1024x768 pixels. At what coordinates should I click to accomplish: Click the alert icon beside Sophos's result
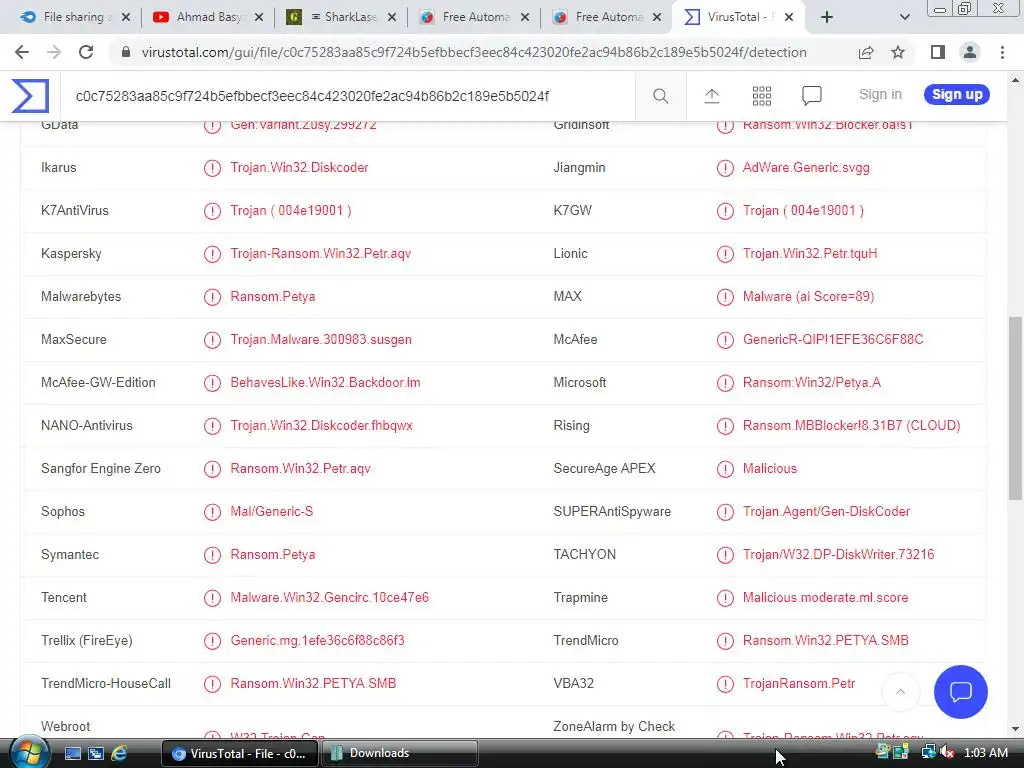pos(212,512)
